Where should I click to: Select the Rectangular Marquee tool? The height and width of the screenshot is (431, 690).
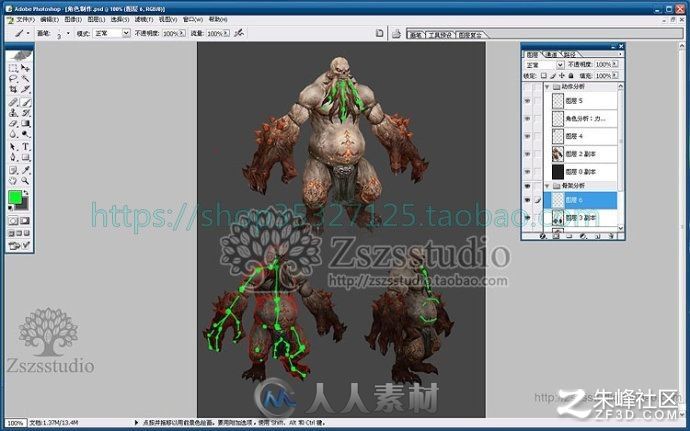13,68
